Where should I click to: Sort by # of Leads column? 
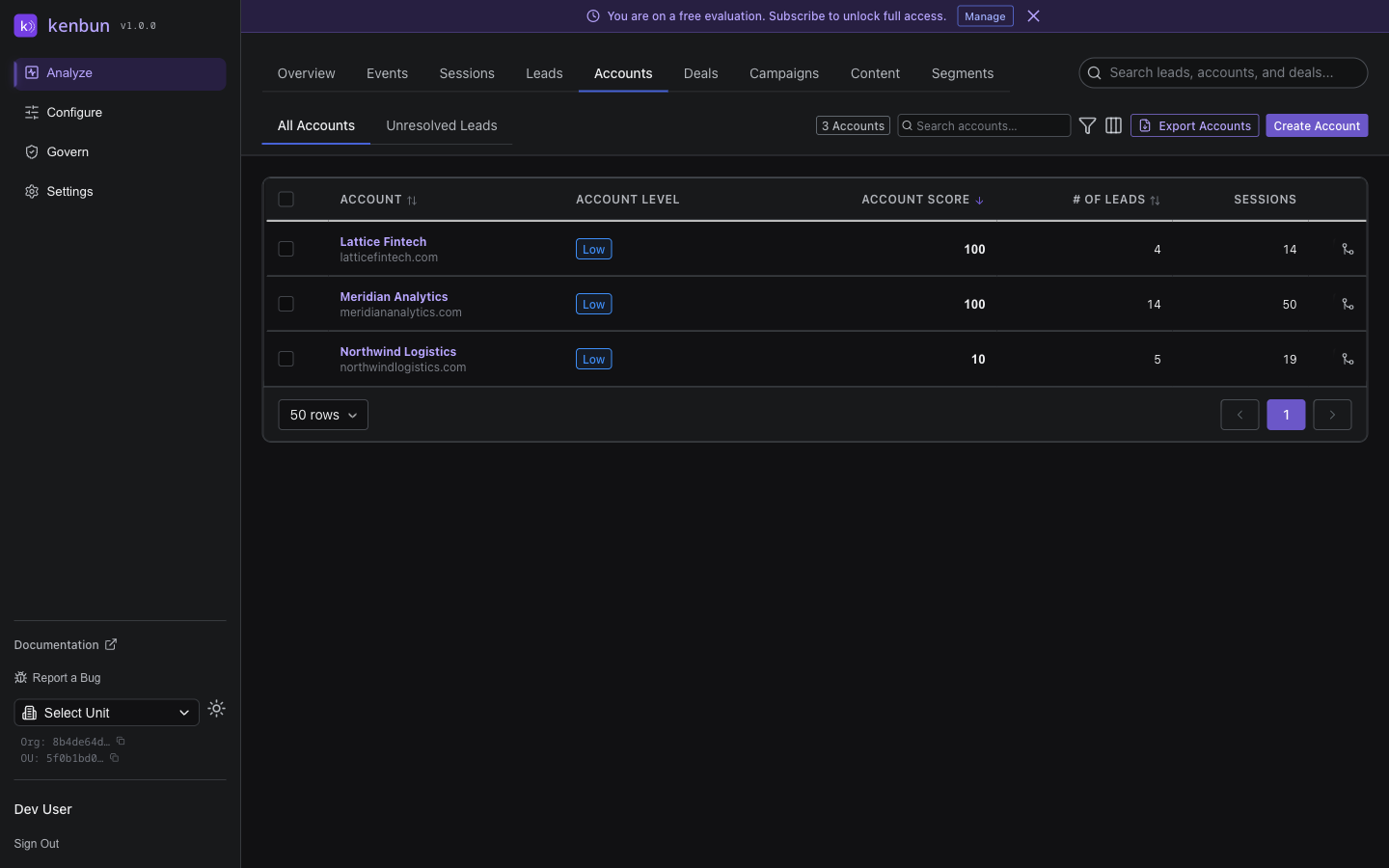[1116, 200]
